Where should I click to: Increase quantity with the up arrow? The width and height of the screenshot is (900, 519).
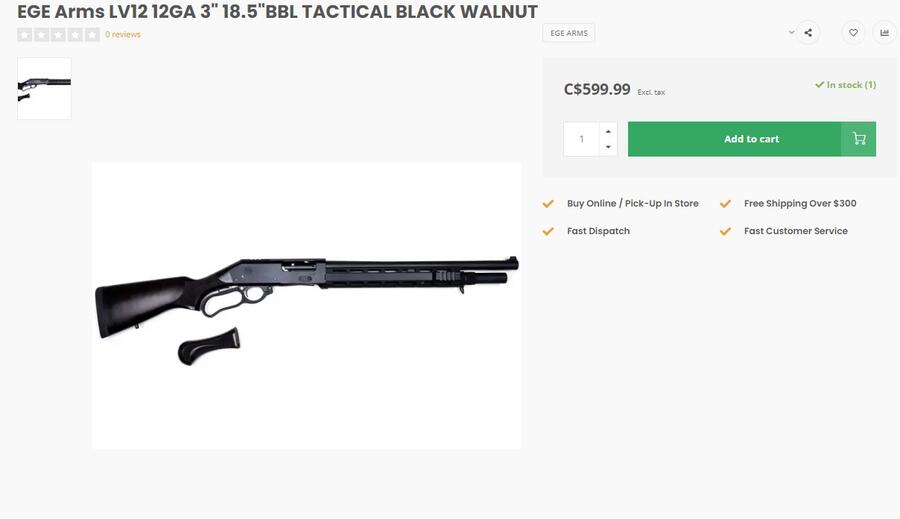click(x=608, y=131)
